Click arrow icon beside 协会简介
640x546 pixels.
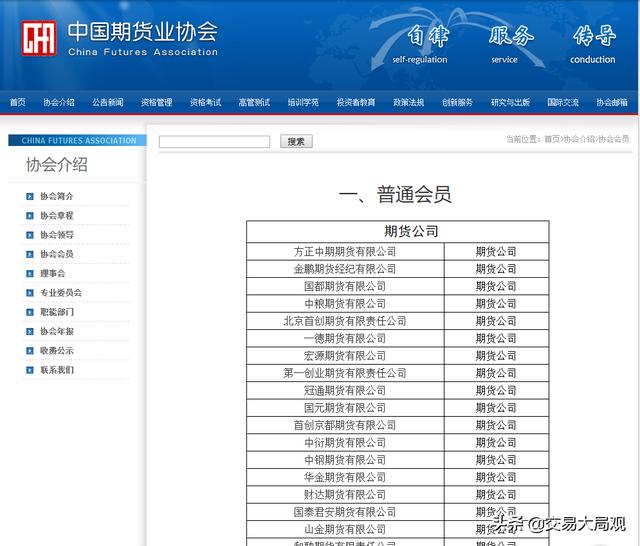tap(30, 196)
